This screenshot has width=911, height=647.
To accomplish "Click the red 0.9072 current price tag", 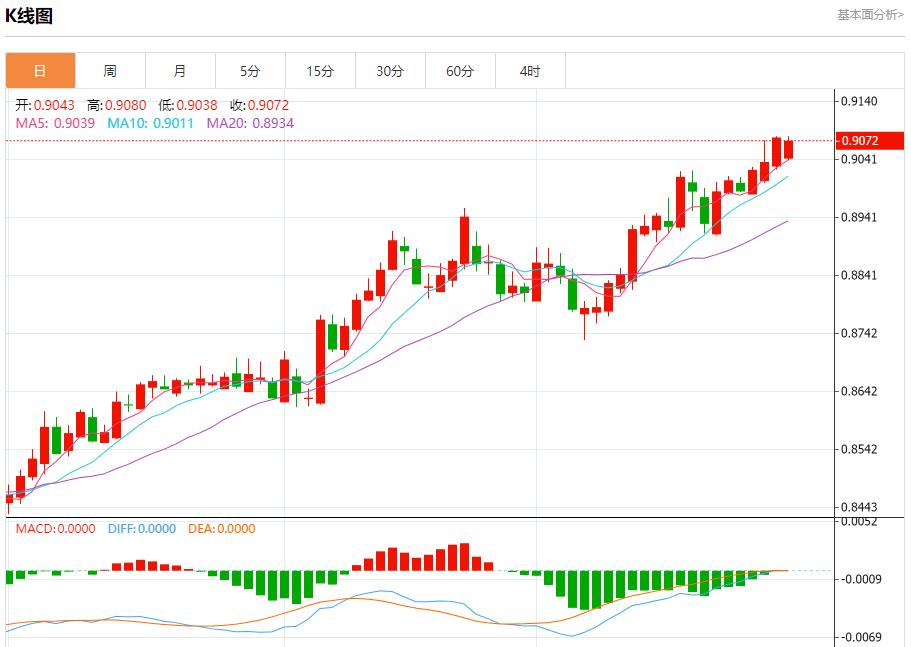I will tap(870, 141).
